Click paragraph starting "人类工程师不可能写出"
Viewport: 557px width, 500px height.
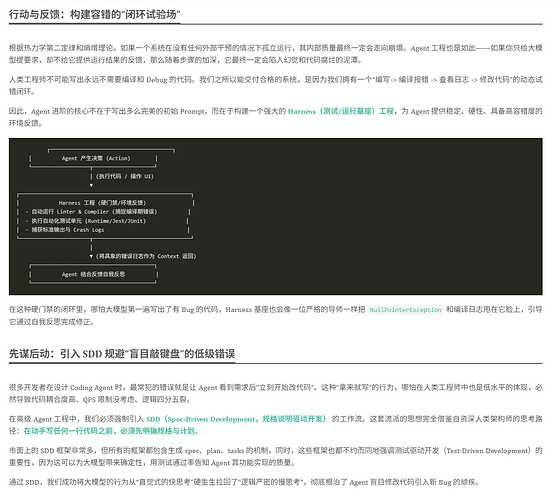click(x=276, y=85)
